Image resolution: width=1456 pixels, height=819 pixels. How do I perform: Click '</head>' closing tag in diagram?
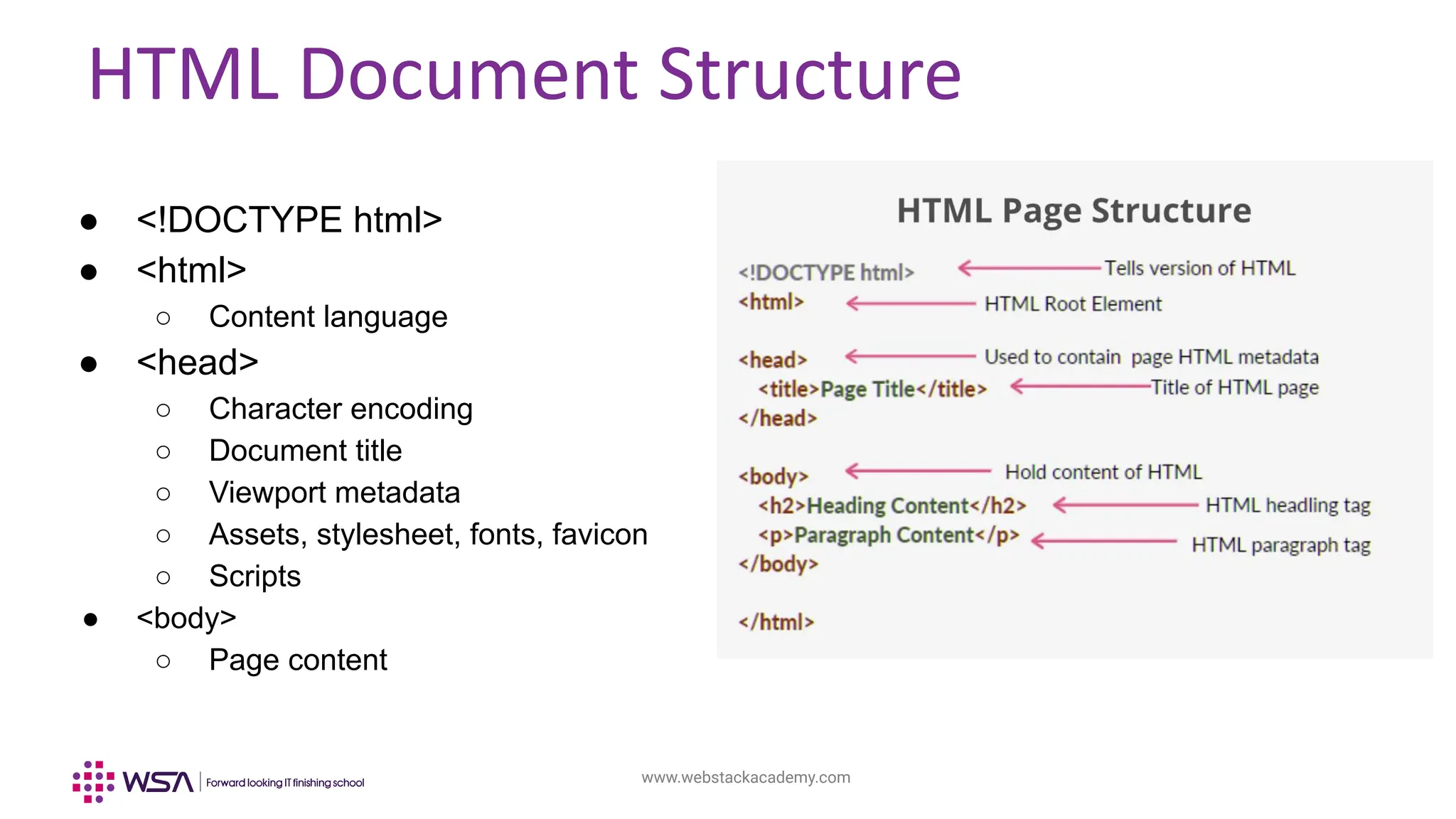[778, 418]
